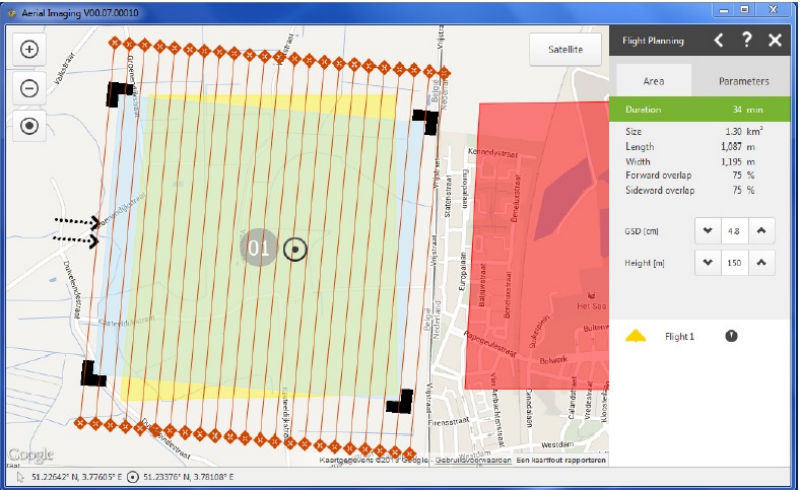Click the dark status icon beside Flight 1
This screenshot has width=800, height=490.
[x=731, y=336]
